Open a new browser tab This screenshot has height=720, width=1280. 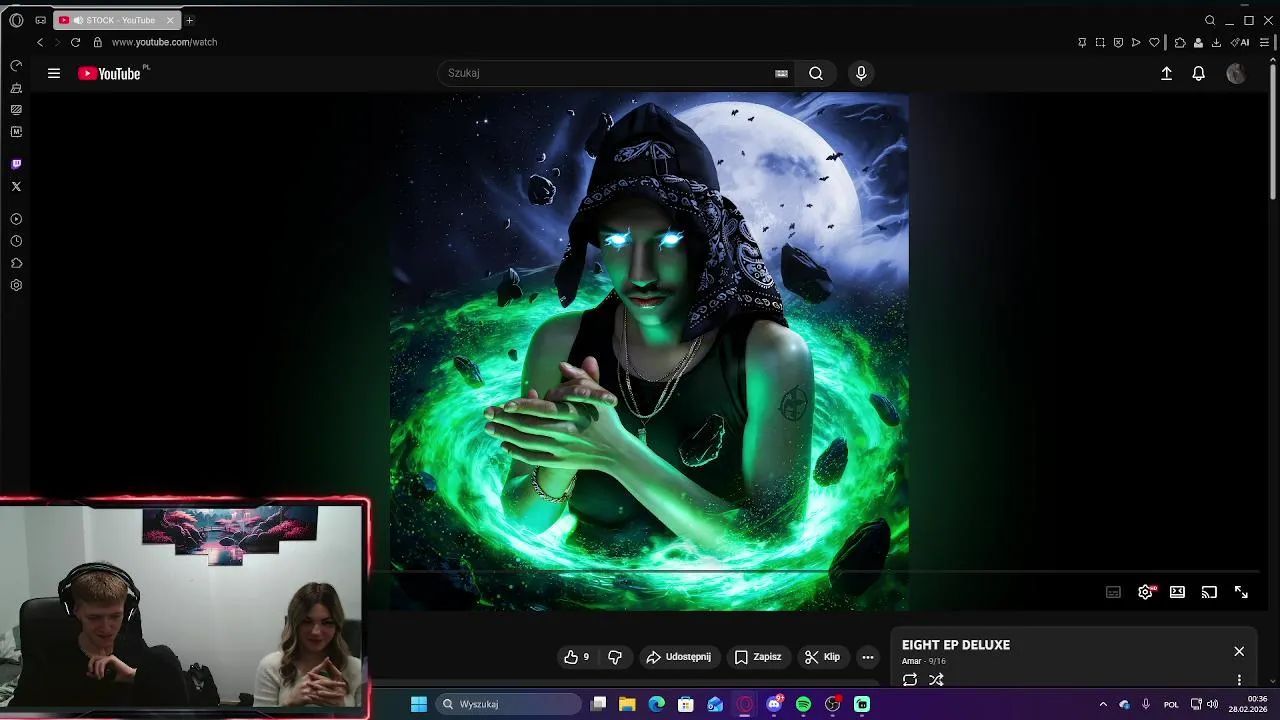click(189, 20)
